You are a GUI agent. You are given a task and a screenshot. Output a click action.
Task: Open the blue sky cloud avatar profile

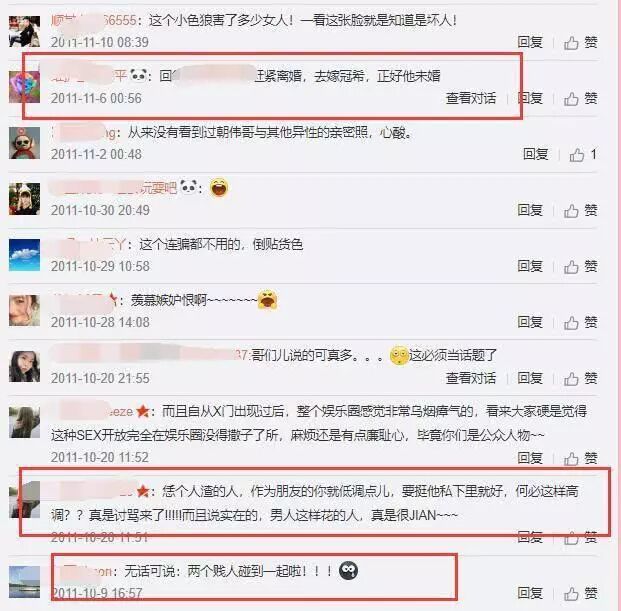click(x=25, y=255)
